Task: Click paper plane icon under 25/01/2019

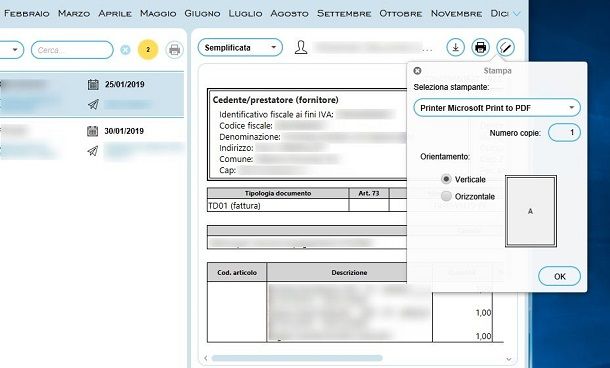Action: [x=93, y=104]
